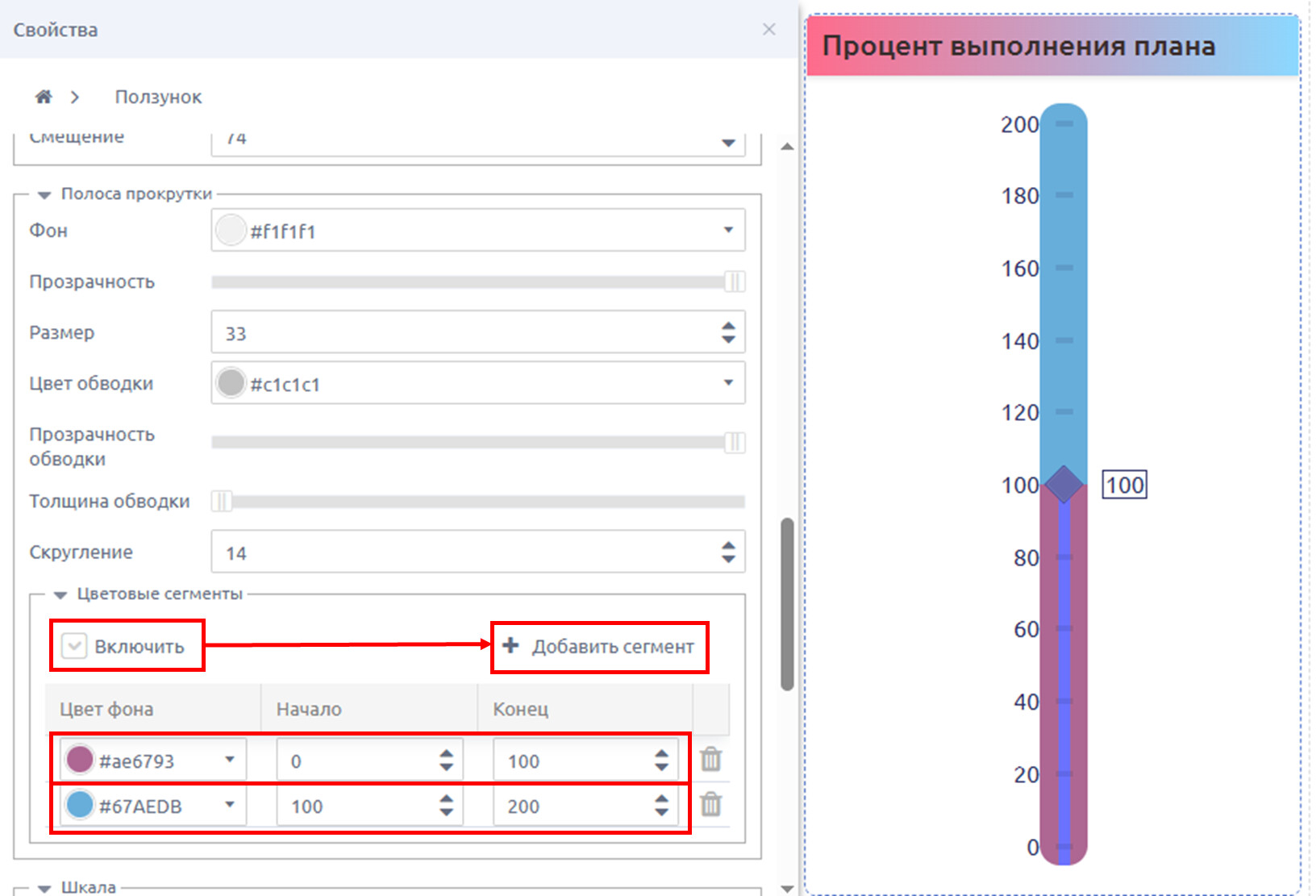Click the scrollbar down arrow in the properties panel
Screen dimensions: 1316x896
(788, 888)
